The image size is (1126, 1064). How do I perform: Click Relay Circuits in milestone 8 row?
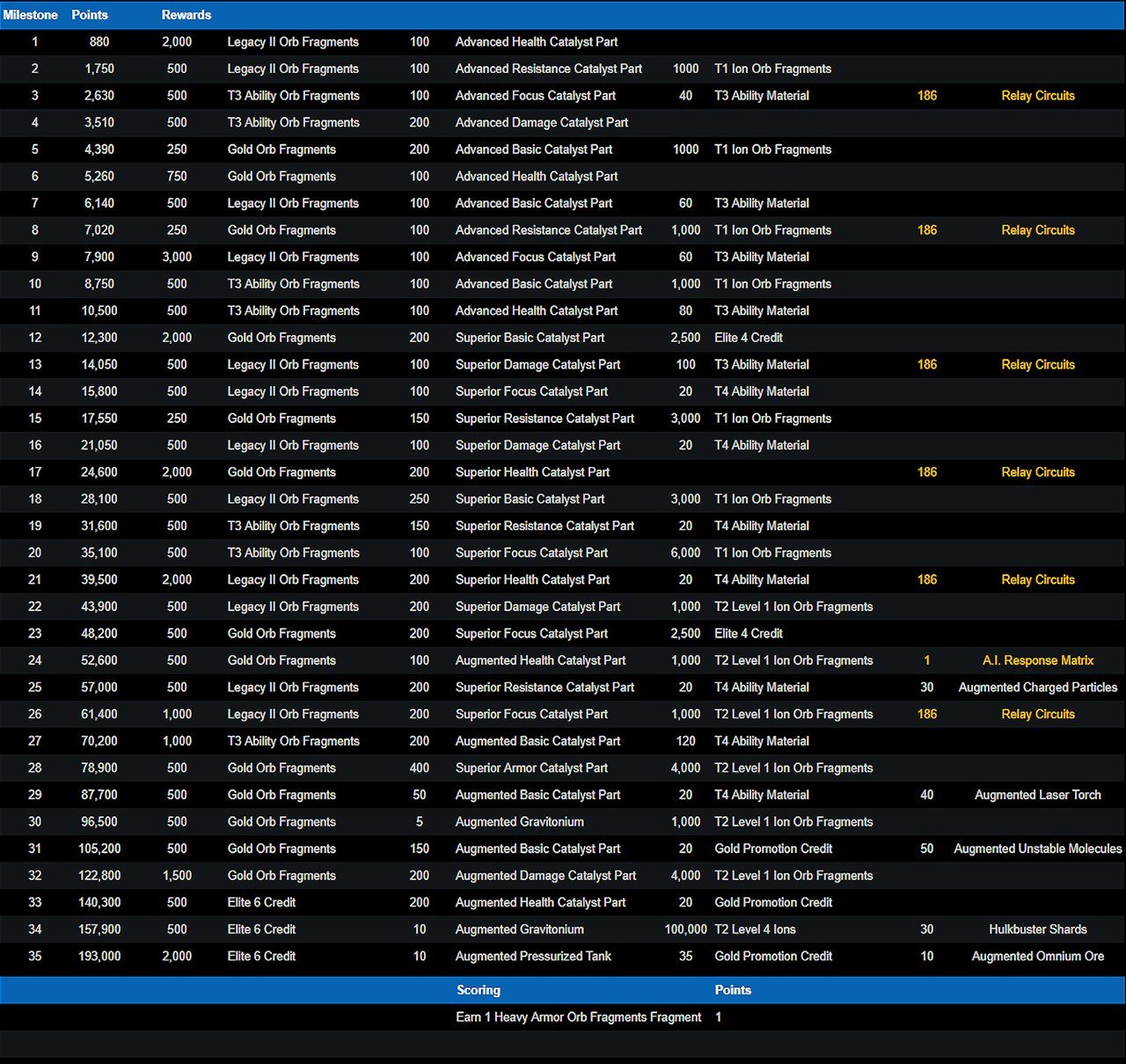tap(1038, 230)
